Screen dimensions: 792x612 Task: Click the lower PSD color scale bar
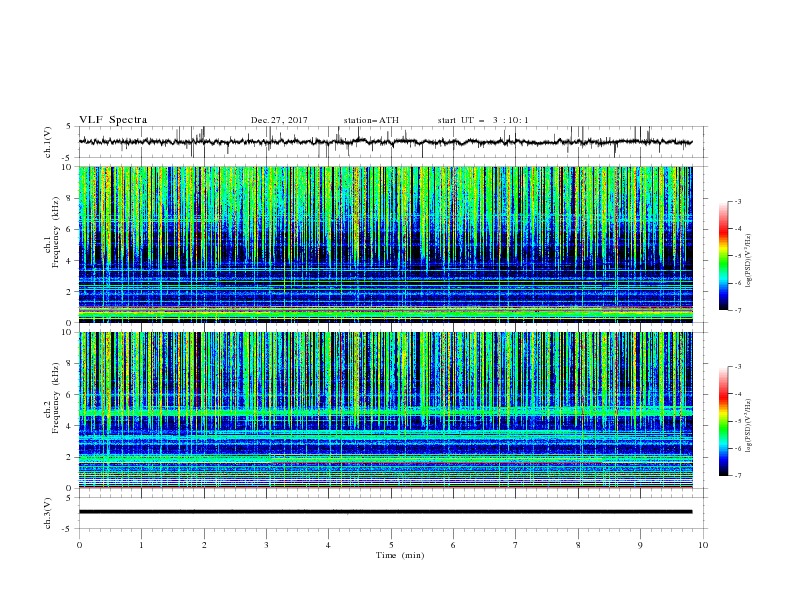point(723,421)
